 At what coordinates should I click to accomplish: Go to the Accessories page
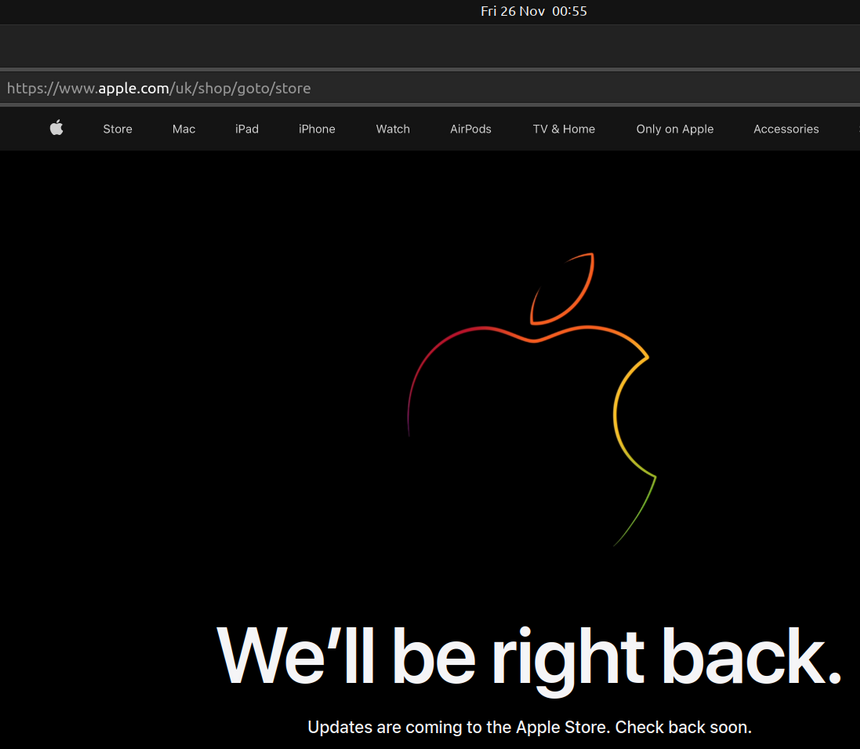pyautogui.click(x=786, y=129)
